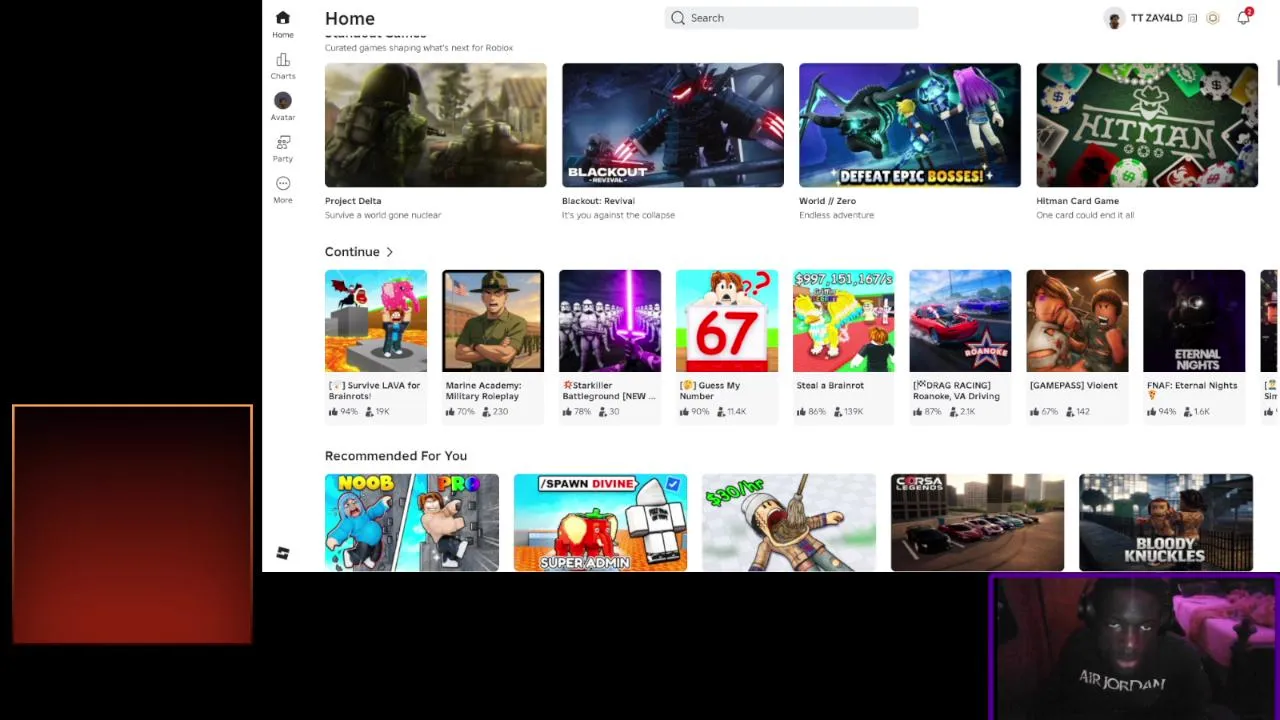Click in the Search field
Viewport: 1280px width, 720px height.
(791, 18)
